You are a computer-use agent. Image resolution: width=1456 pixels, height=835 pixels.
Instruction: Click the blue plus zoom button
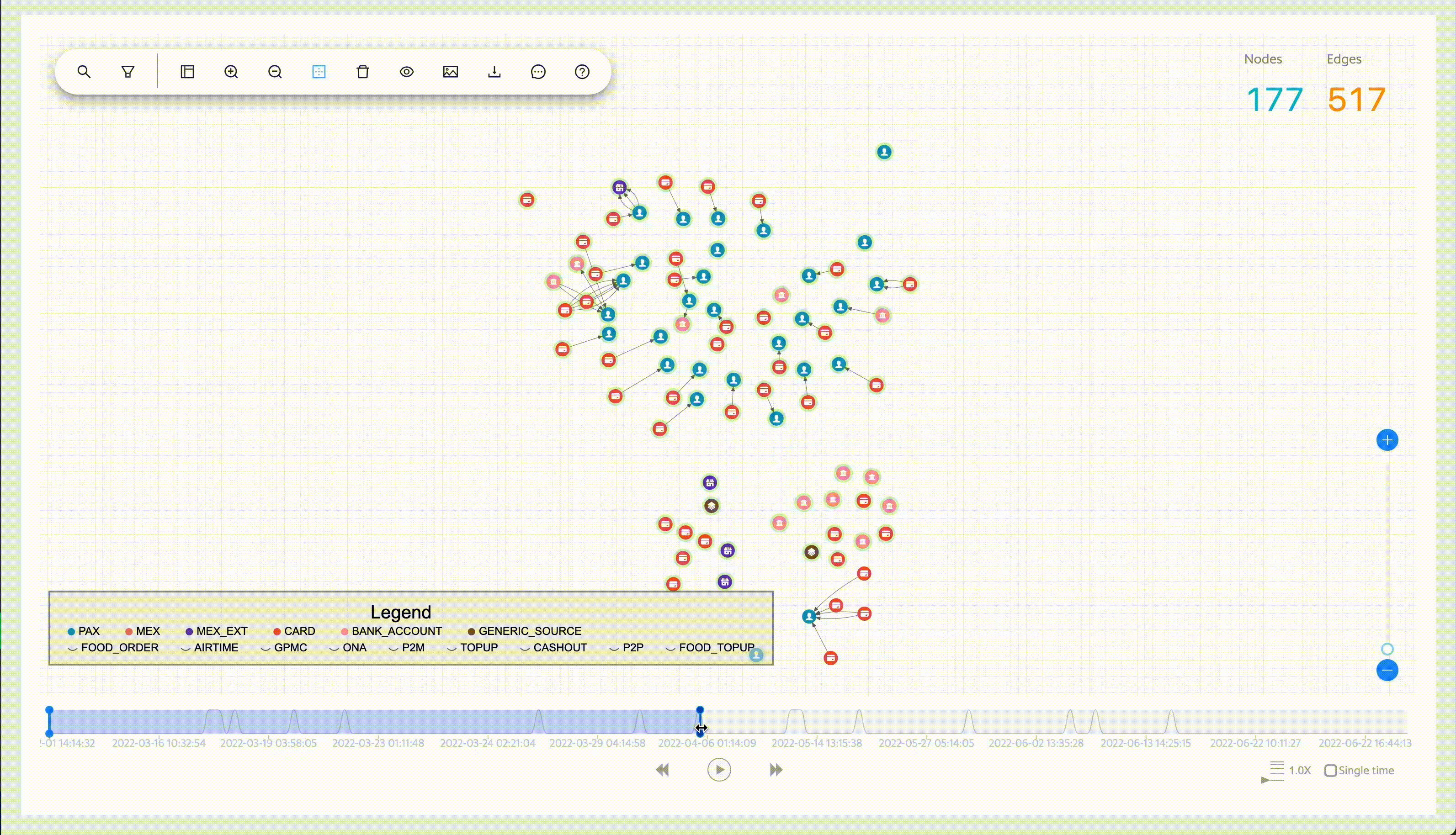point(1387,440)
